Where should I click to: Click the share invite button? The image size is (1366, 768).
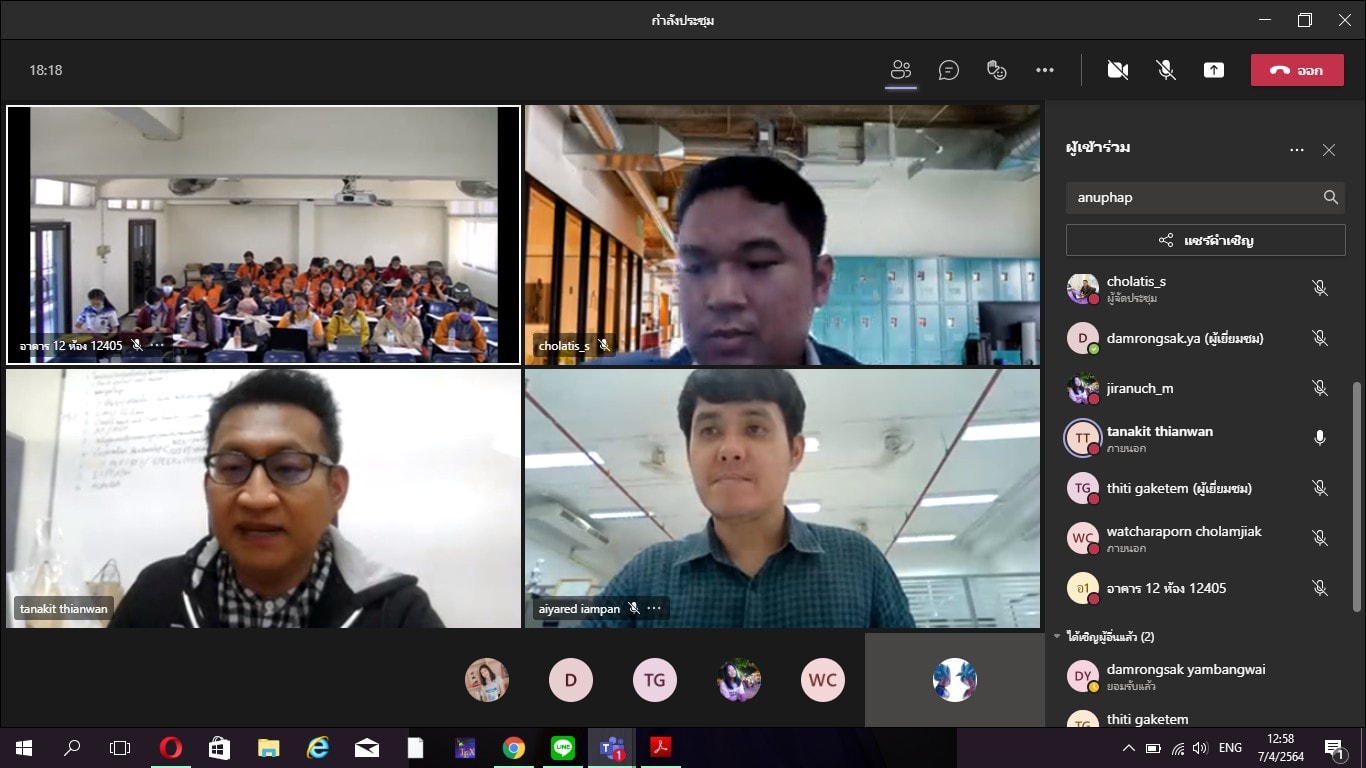(1205, 240)
